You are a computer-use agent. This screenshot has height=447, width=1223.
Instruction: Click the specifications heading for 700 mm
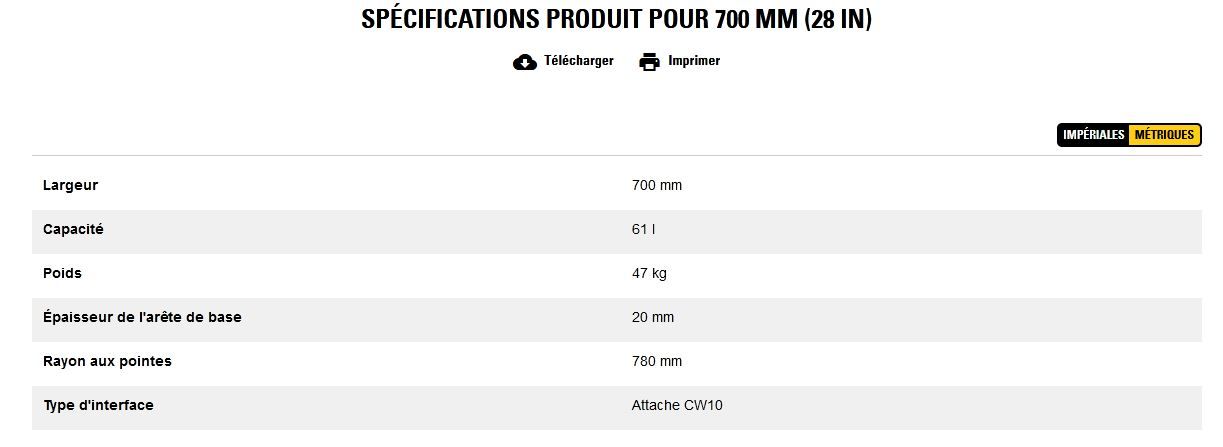(616, 19)
